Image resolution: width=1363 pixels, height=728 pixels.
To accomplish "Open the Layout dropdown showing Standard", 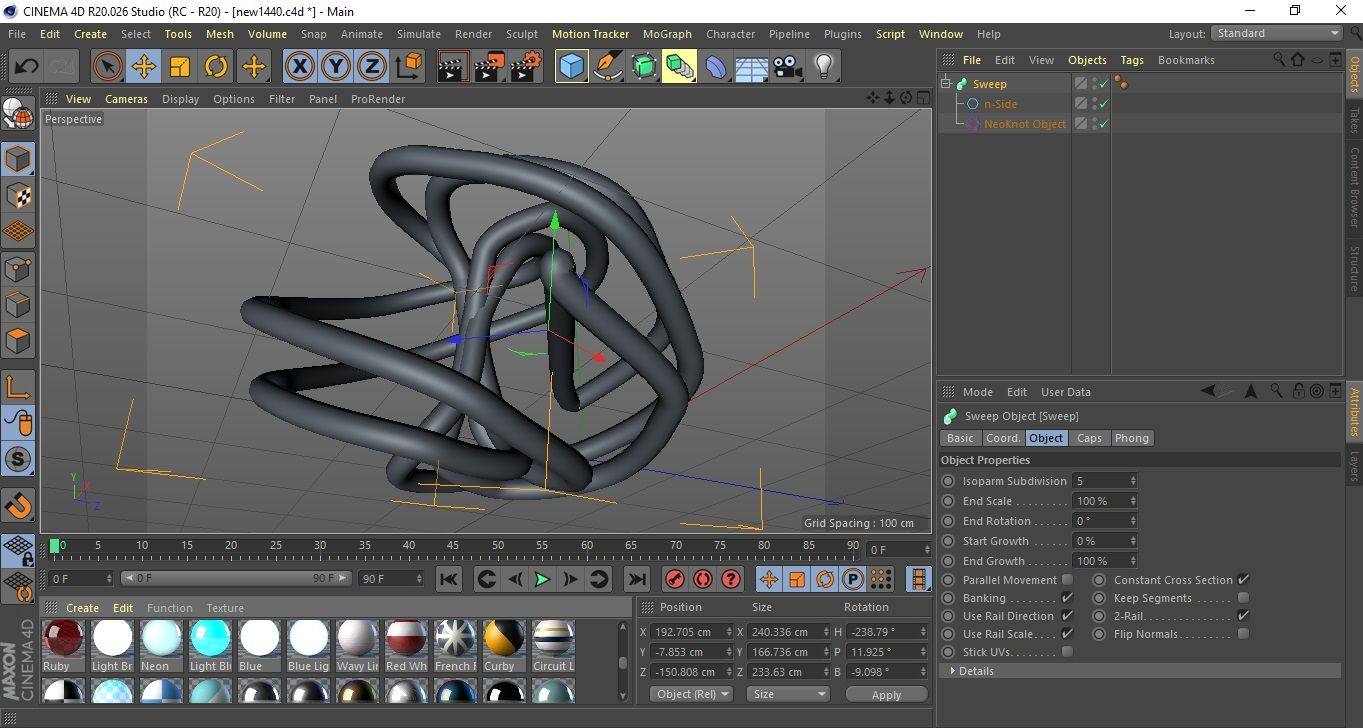I will pos(1277,33).
